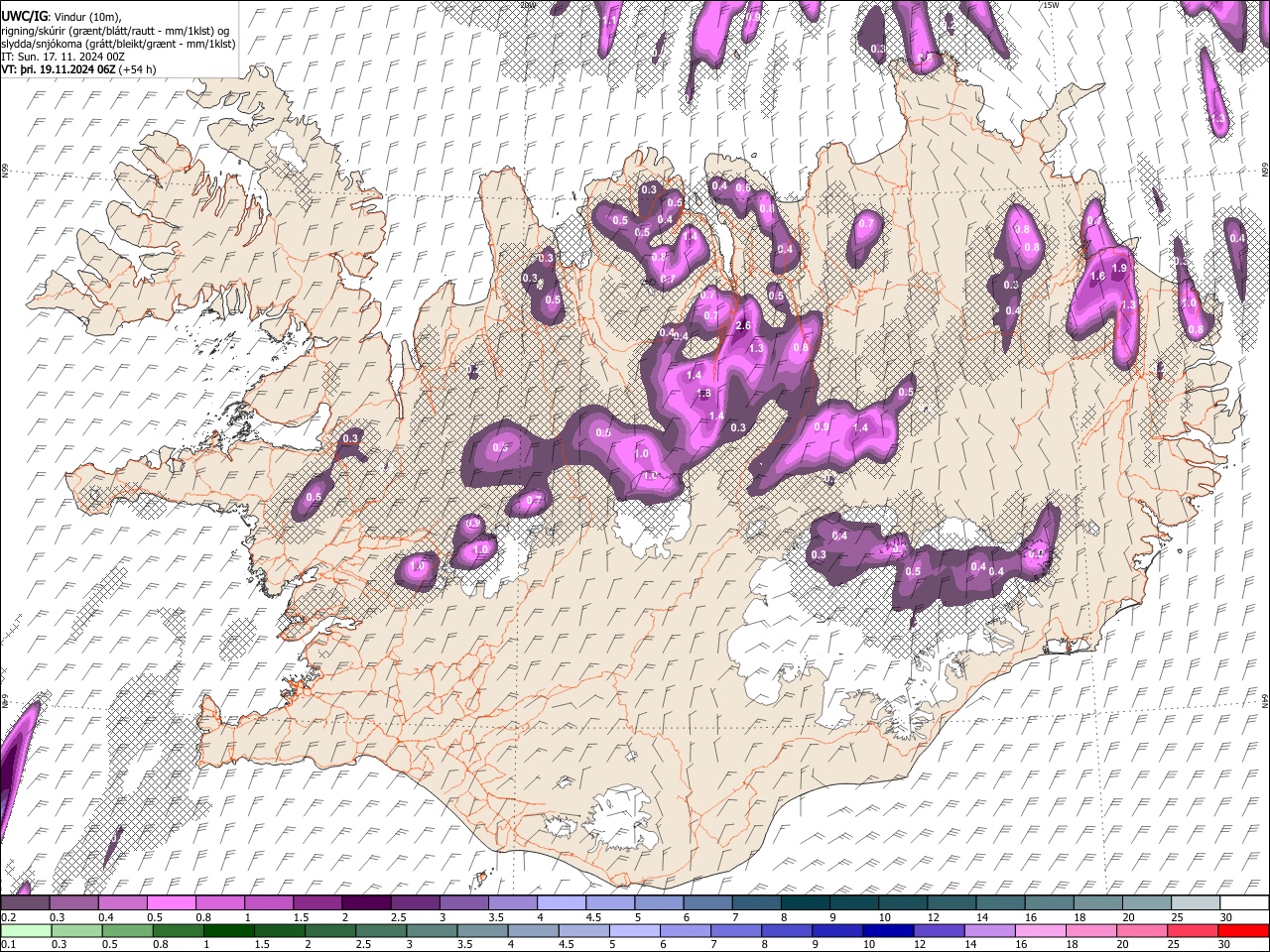Click the '0.2' label starting the upper legend row
This screenshot has height=952, width=1270.
8,917
